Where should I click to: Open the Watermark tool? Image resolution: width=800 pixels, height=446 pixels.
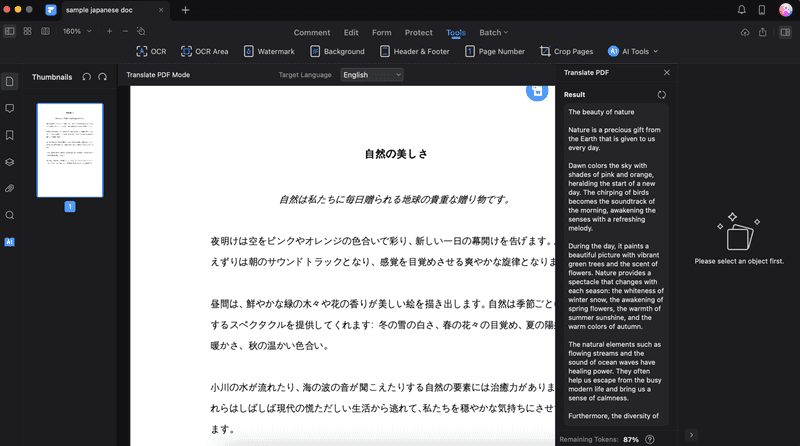pyautogui.click(x=269, y=52)
